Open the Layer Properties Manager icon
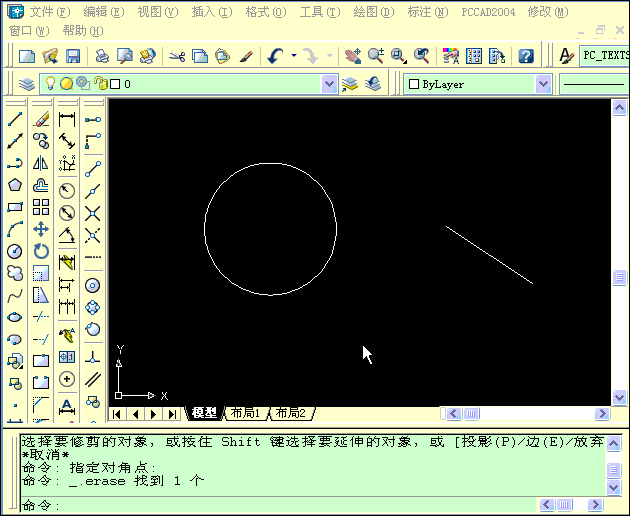Image resolution: width=630 pixels, height=516 pixels. click(27, 84)
